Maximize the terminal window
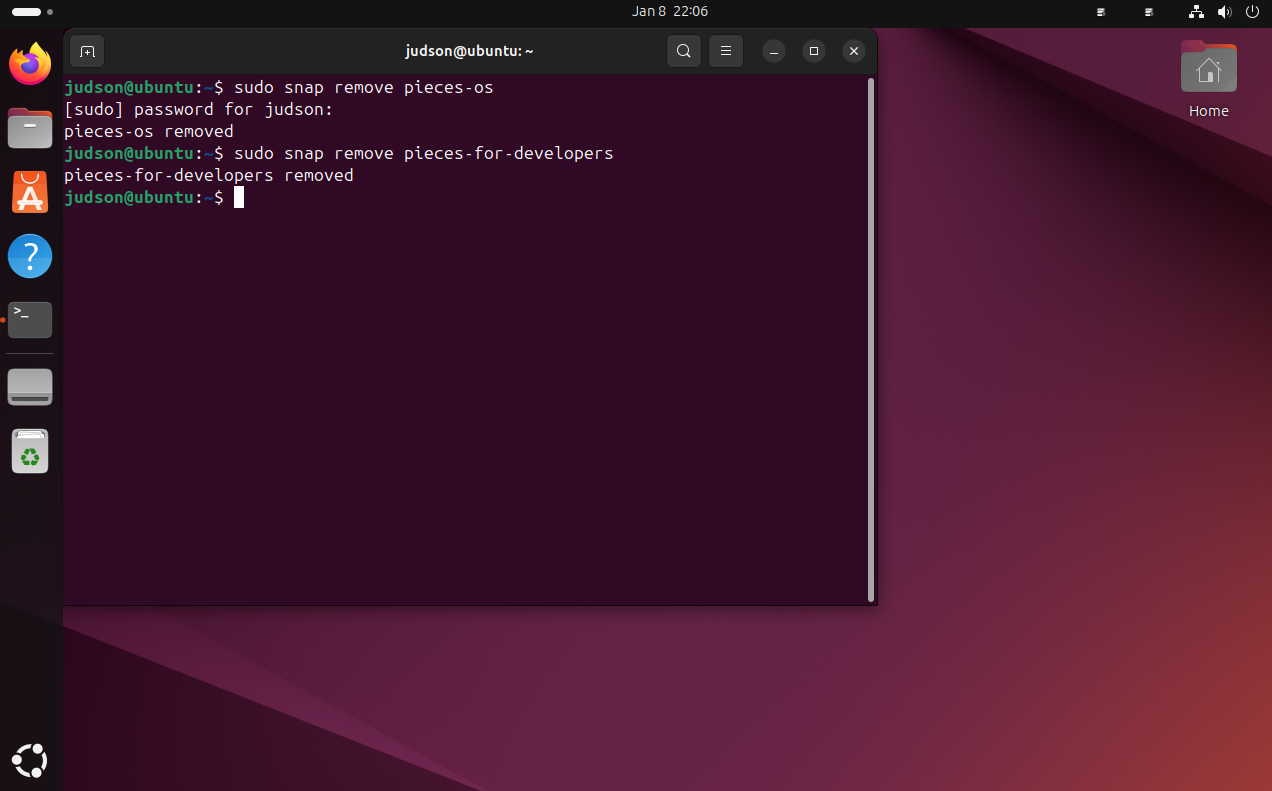The width and height of the screenshot is (1272, 791). coord(814,51)
